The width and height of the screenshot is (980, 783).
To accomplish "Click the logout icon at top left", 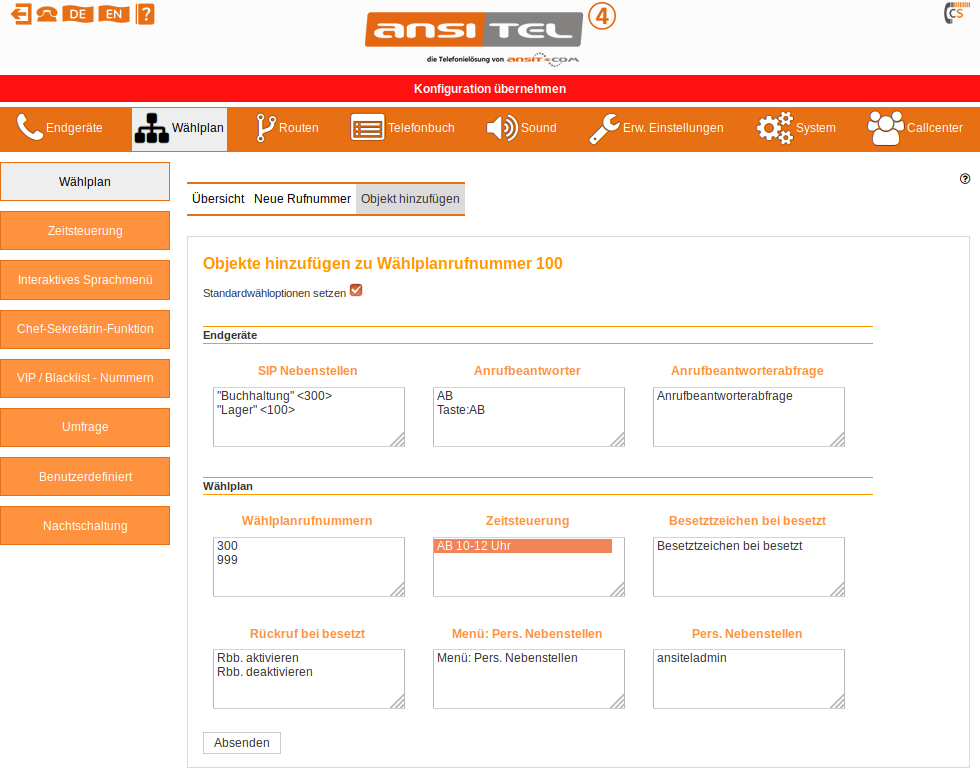I will click(x=20, y=14).
